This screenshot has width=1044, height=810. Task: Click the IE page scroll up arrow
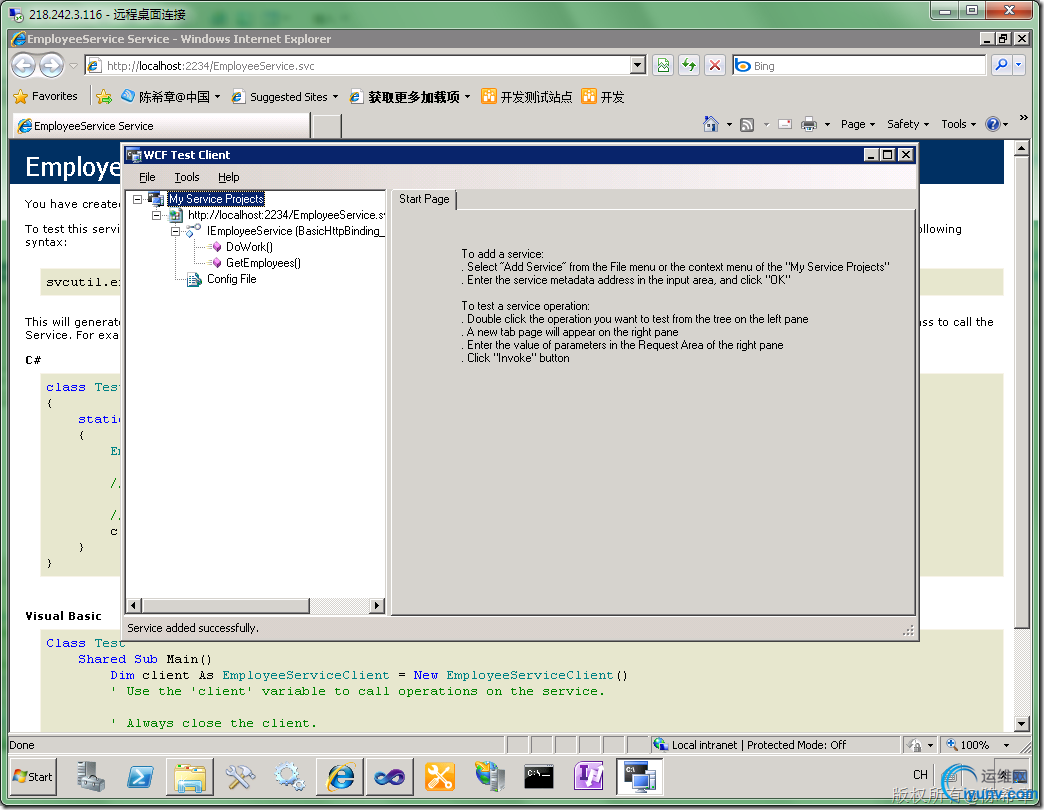[1022, 148]
